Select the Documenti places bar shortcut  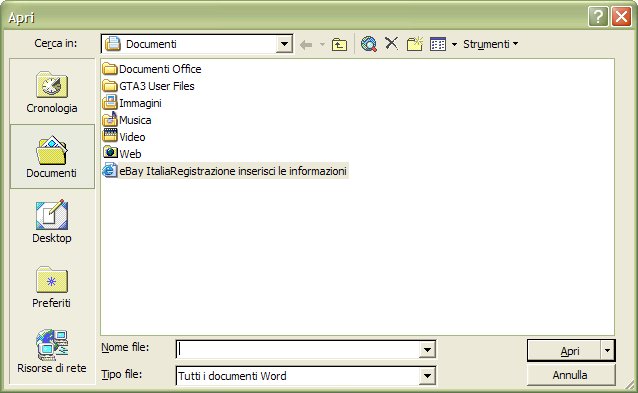tap(52, 157)
